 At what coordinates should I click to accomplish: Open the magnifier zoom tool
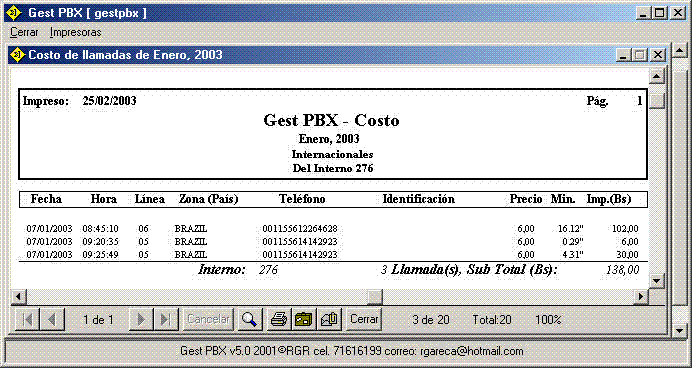click(x=250, y=319)
